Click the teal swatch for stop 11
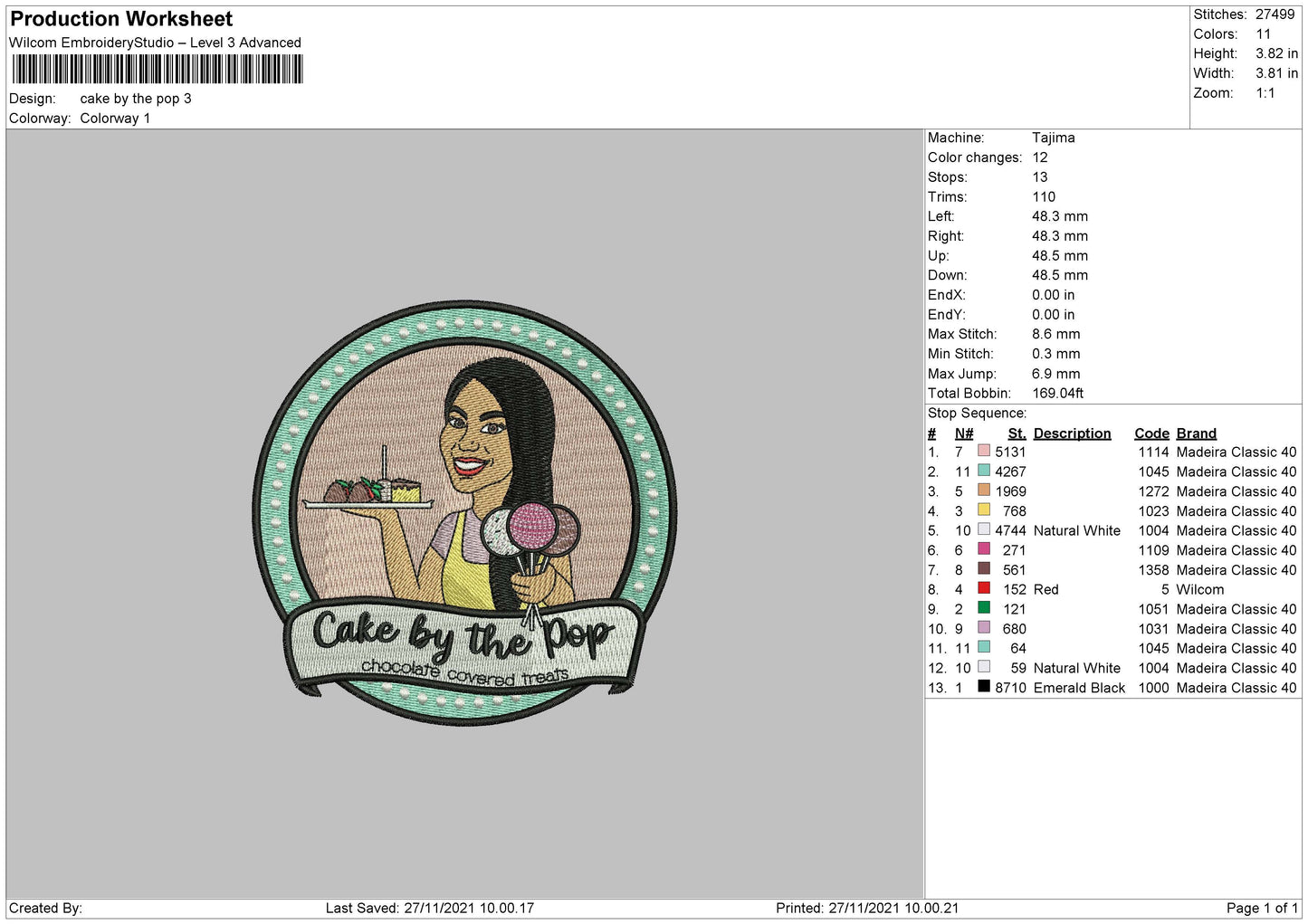1308x924 pixels. 984,647
